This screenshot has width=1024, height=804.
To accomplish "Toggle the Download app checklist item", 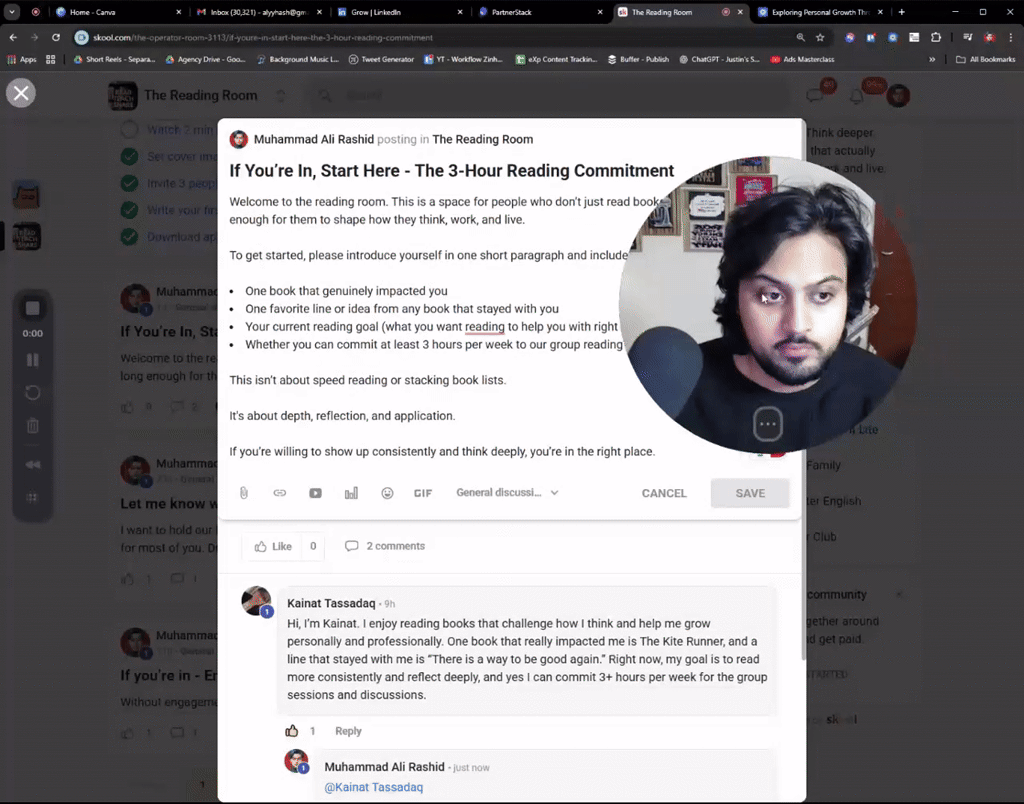I will point(129,236).
